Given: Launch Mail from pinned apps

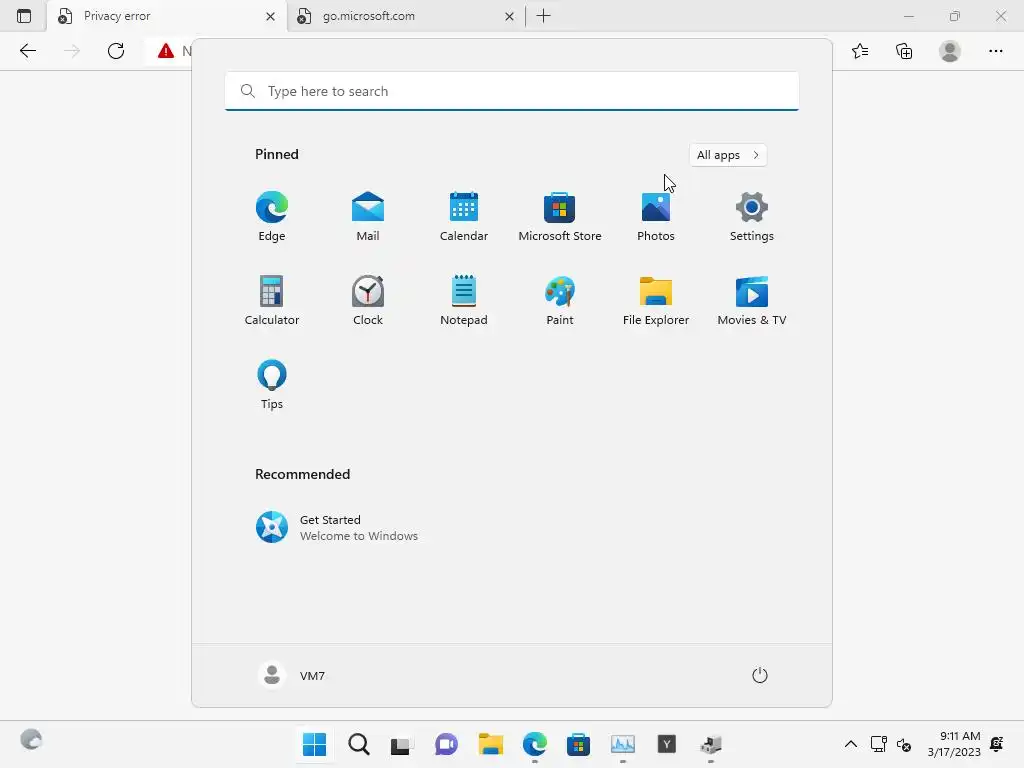Looking at the screenshot, I should pyautogui.click(x=368, y=216).
